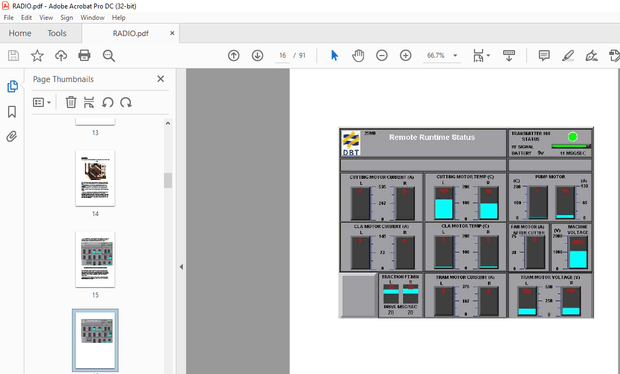Delete selected page with trash icon
This screenshot has width=620, height=374.
(71, 102)
